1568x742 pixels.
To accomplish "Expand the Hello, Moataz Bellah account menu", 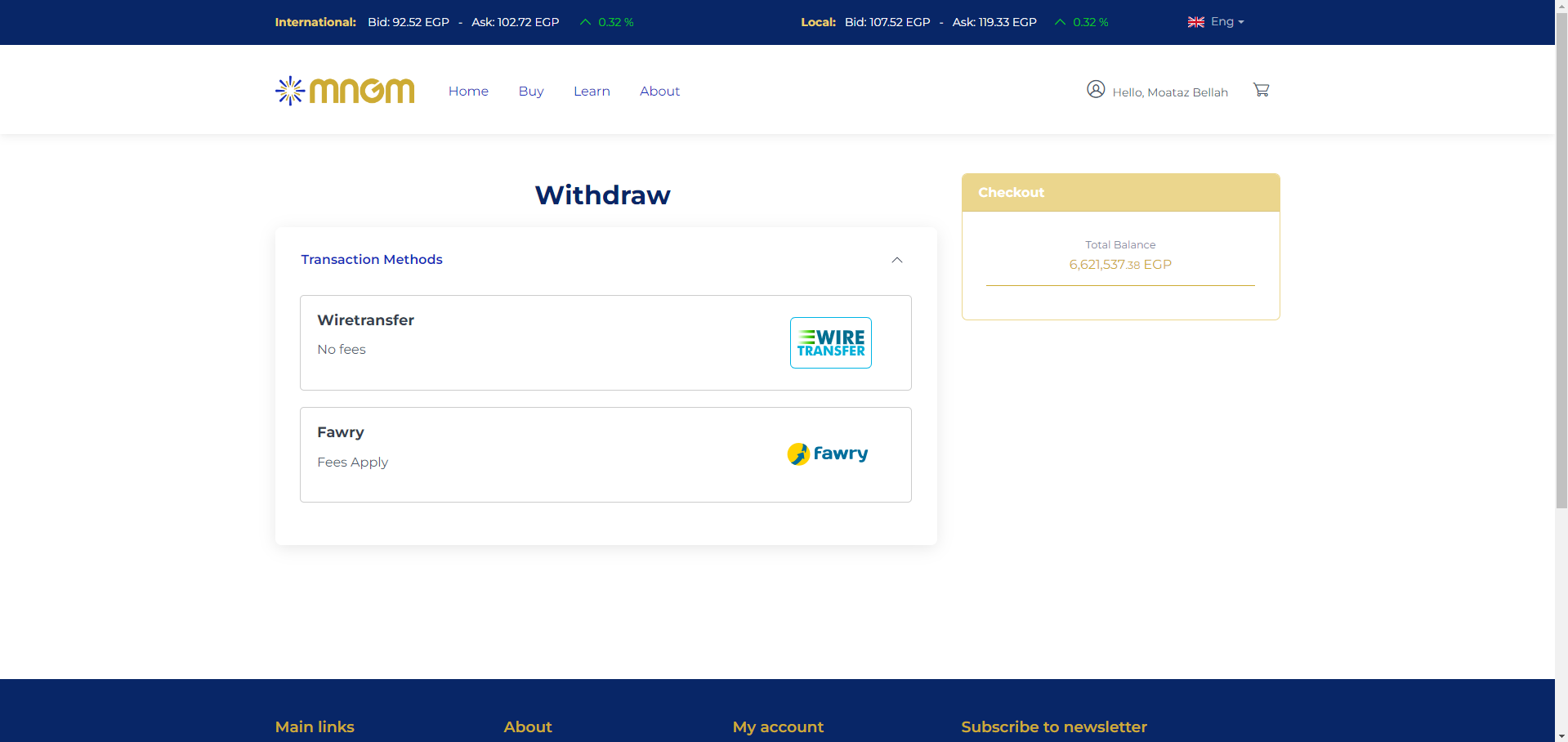I will point(1169,92).
